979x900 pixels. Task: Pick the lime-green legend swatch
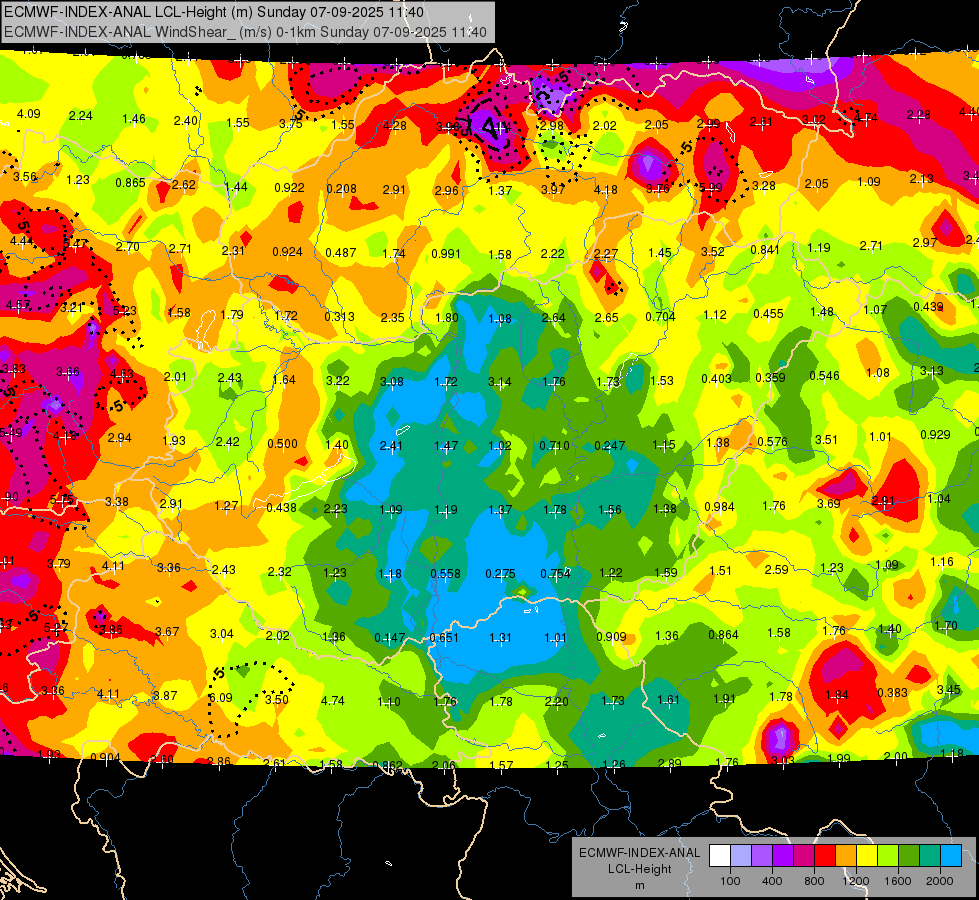888,855
